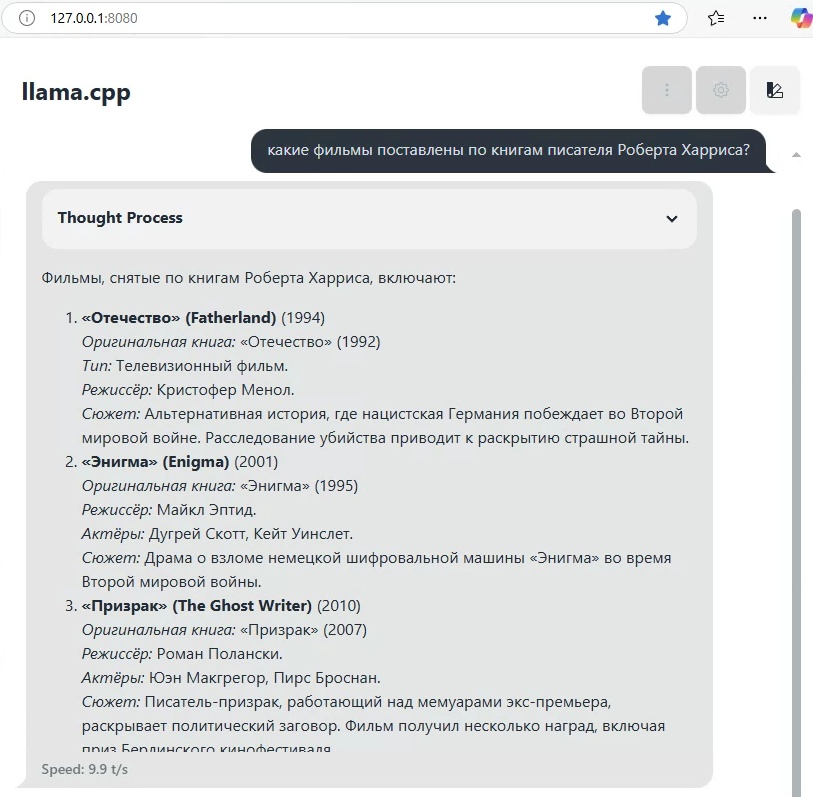Screen dimensions: 813x797
Task: Click the Speed 9.9 t/s indicator
Action: tap(85, 770)
